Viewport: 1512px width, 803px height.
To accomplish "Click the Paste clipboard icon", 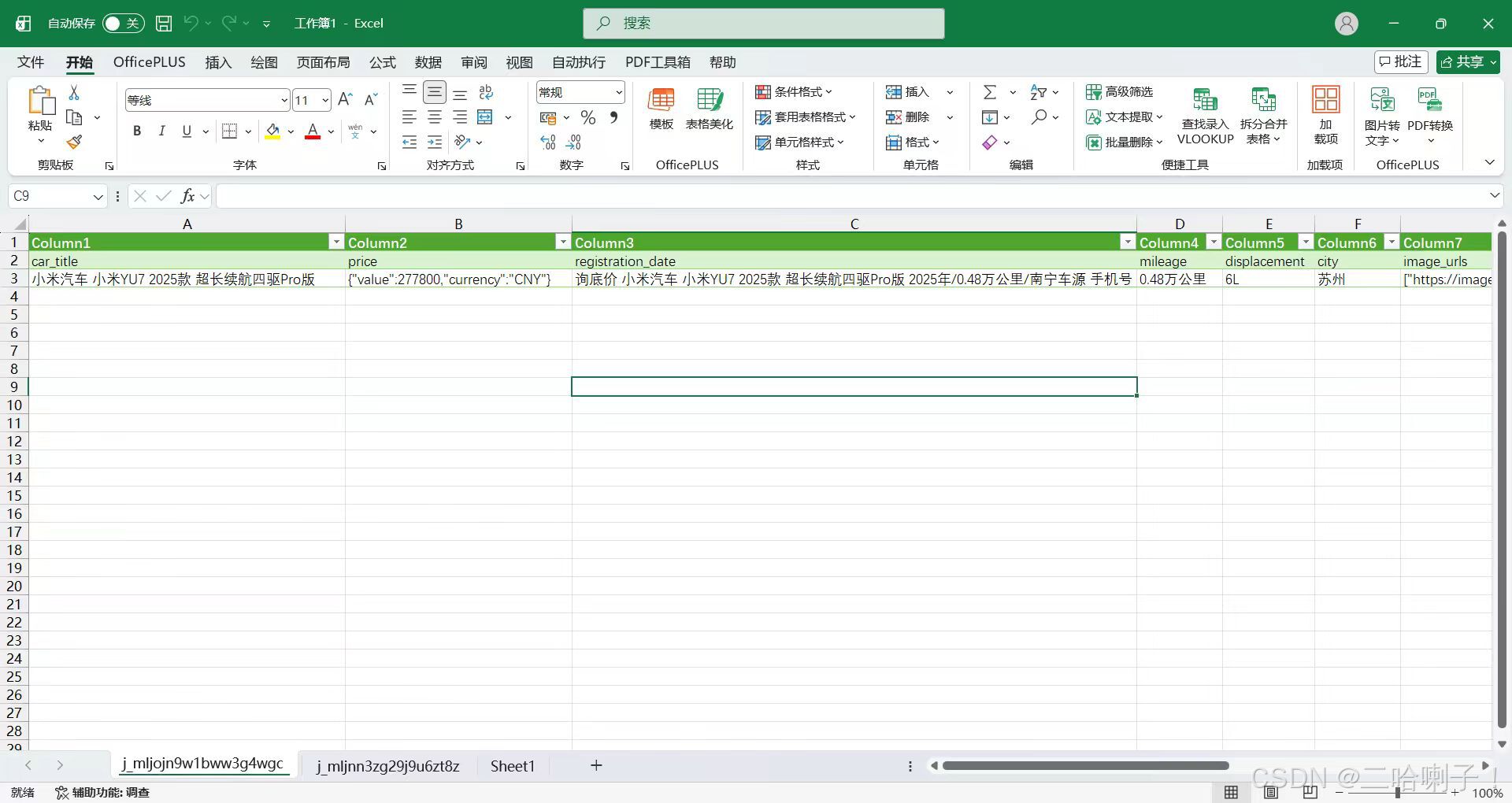I will point(40,102).
